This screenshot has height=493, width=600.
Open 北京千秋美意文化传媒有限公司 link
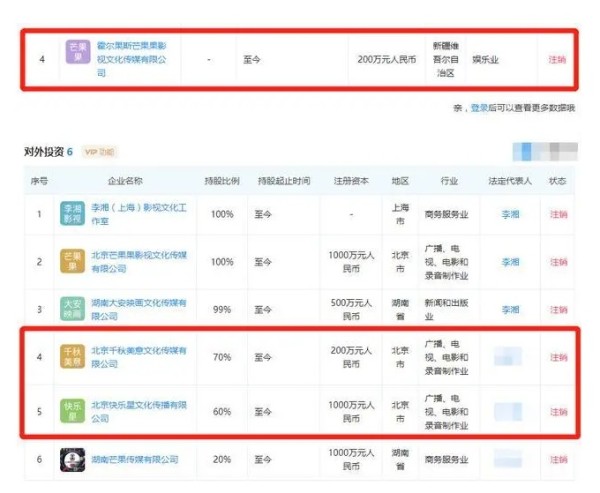pyautogui.click(x=139, y=357)
